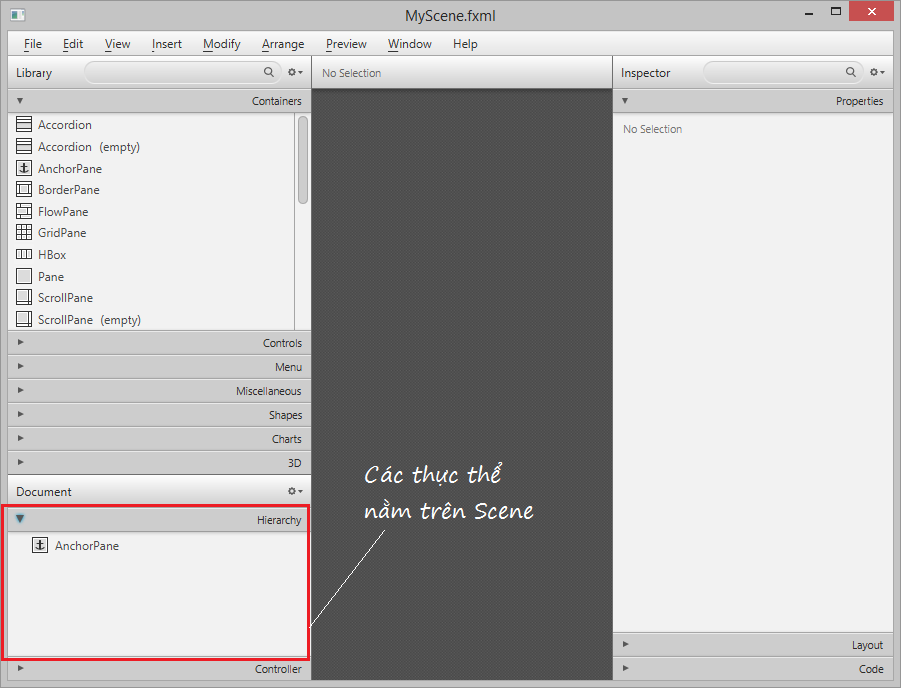Click the HBox icon
This screenshot has width=901, height=688.
click(x=24, y=254)
